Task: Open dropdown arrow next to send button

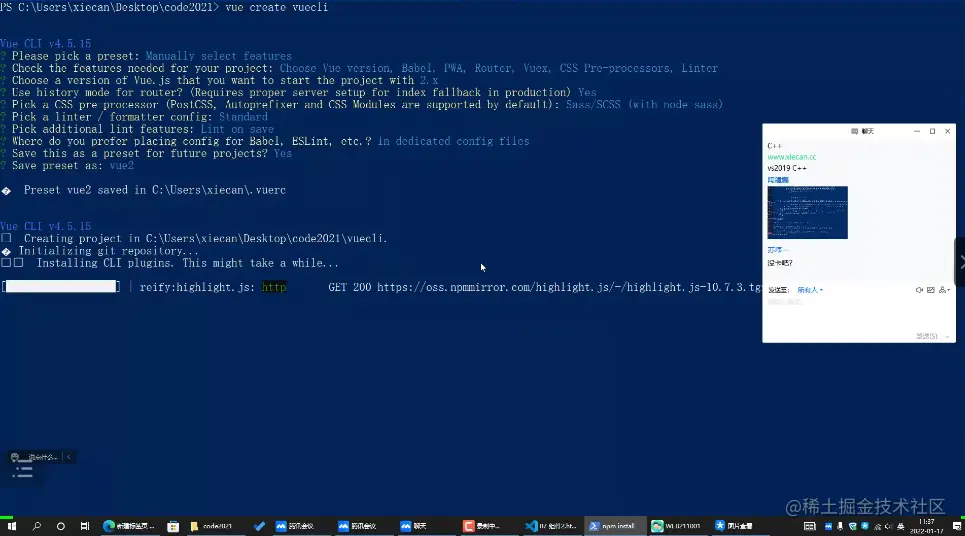Action: 947,336
